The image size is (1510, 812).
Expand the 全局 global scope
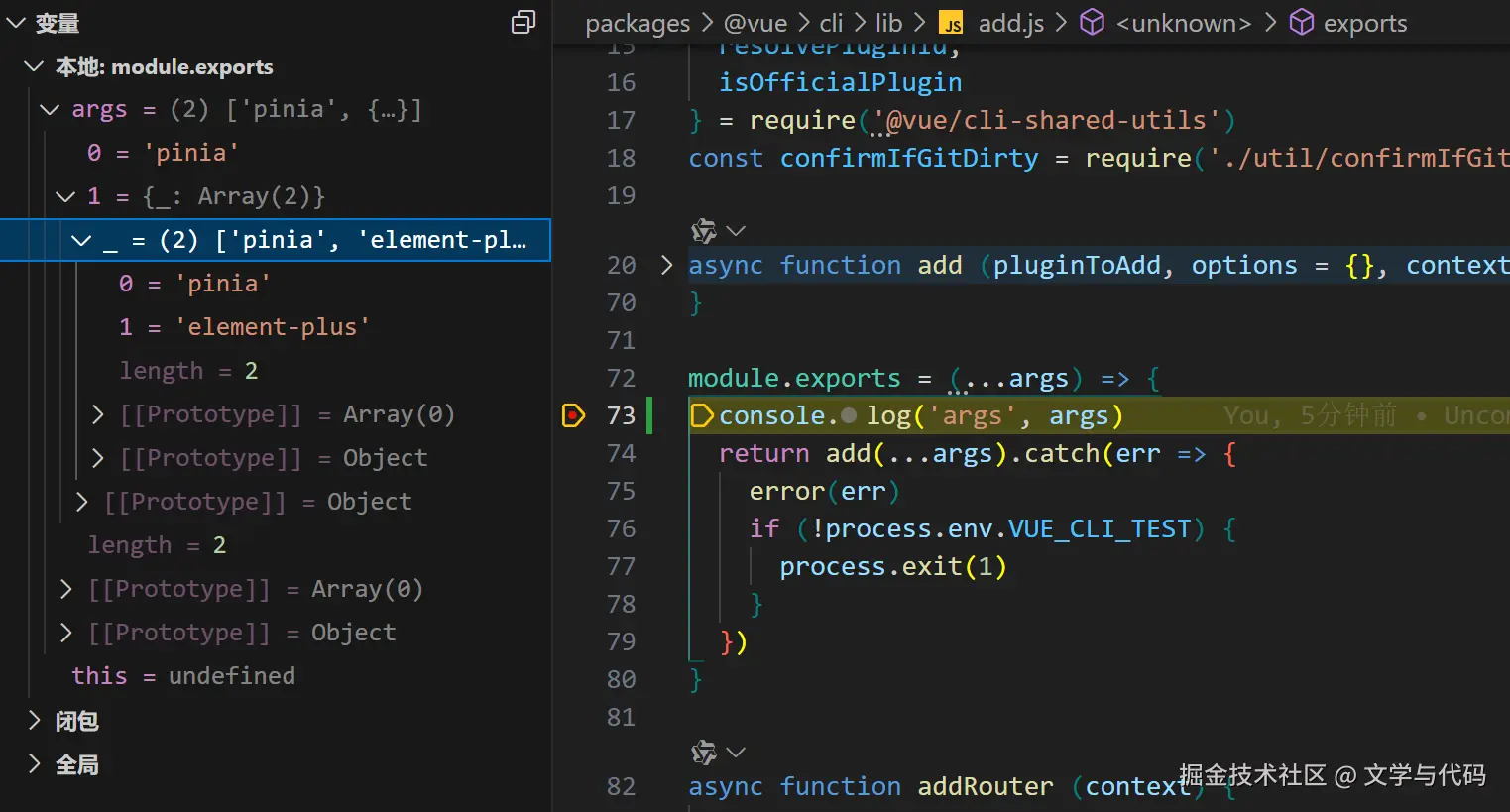[35, 764]
